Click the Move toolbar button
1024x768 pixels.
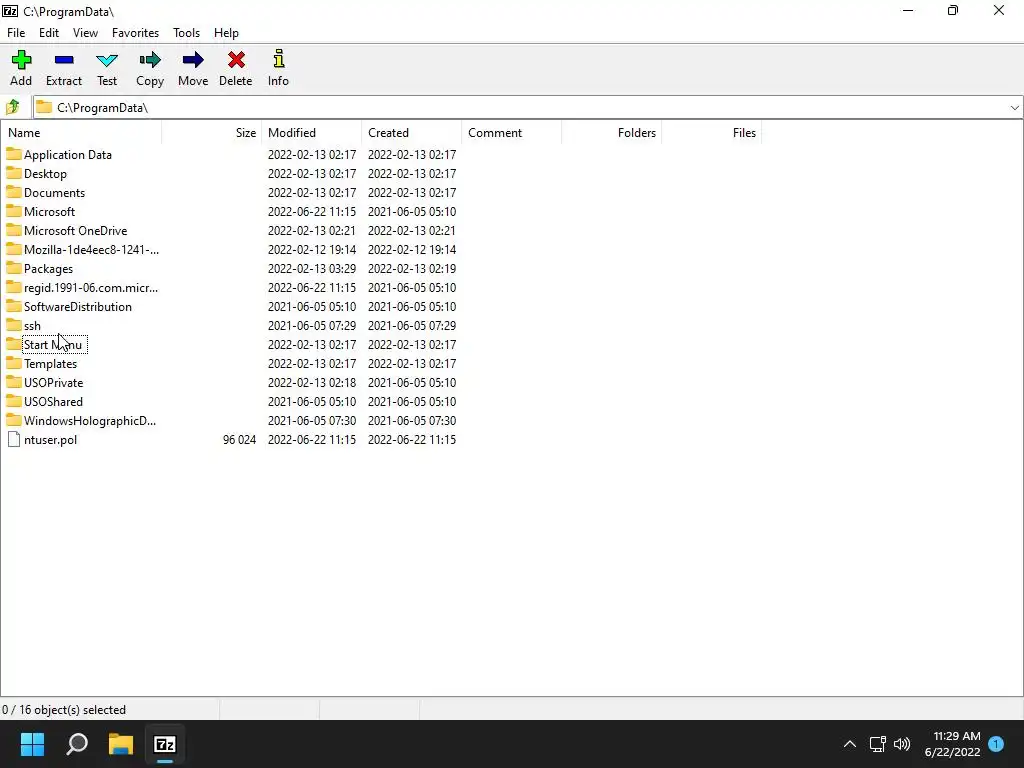click(x=193, y=69)
